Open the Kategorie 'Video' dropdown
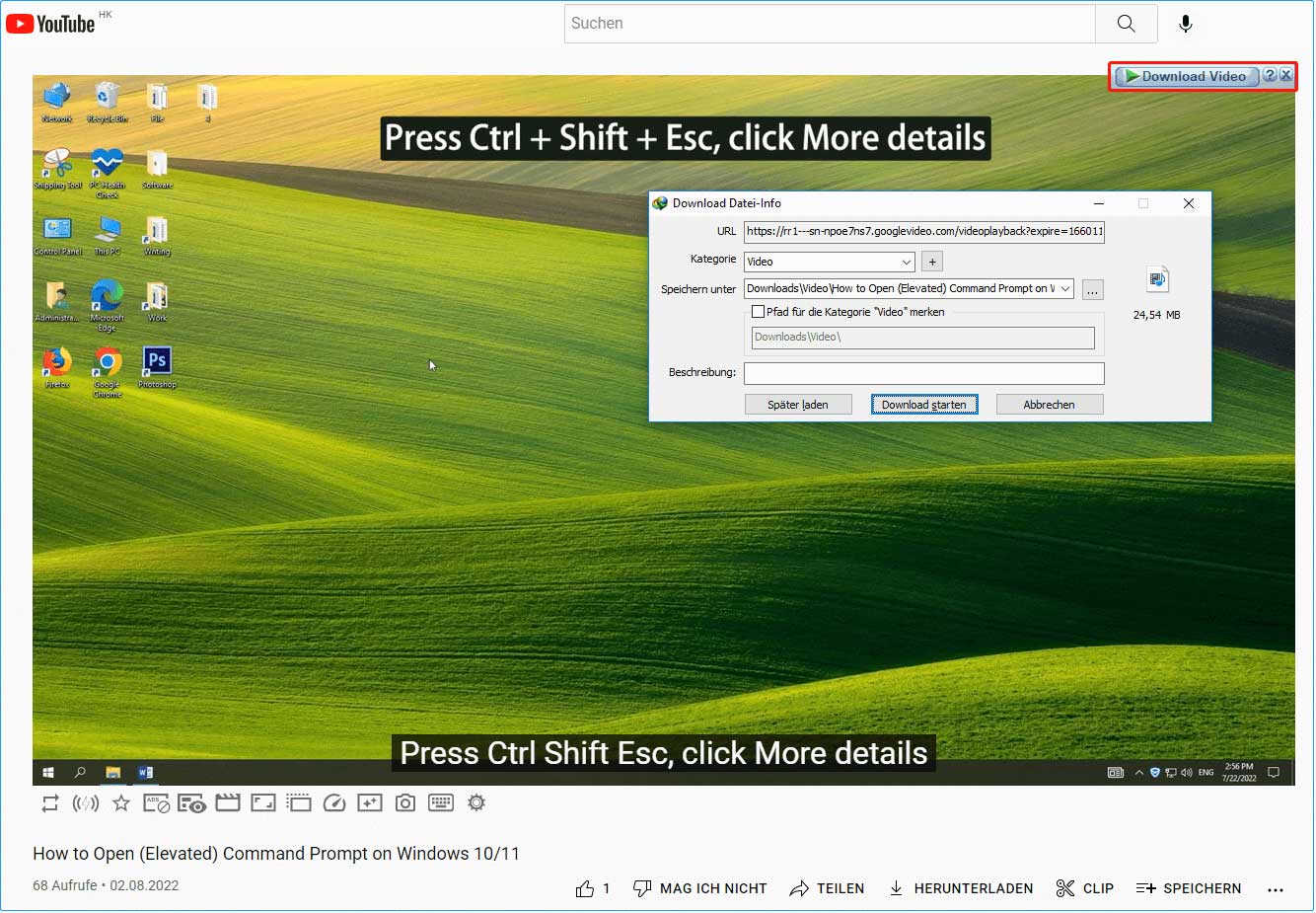 point(908,262)
